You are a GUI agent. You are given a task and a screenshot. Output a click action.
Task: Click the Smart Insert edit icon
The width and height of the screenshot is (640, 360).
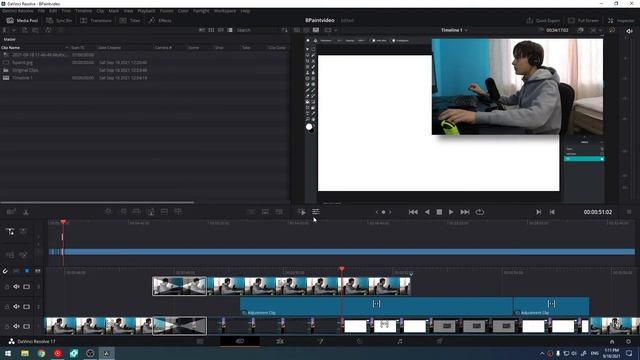click(108, 212)
